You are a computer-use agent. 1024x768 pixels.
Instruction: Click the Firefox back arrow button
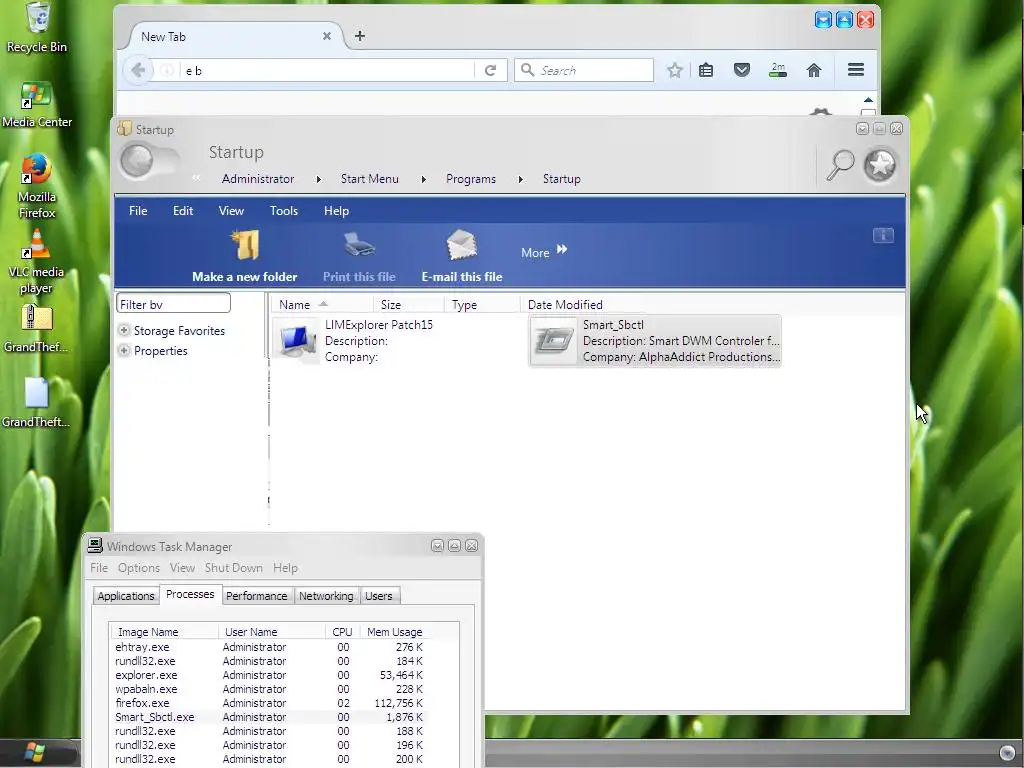click(x=138, y=70)
